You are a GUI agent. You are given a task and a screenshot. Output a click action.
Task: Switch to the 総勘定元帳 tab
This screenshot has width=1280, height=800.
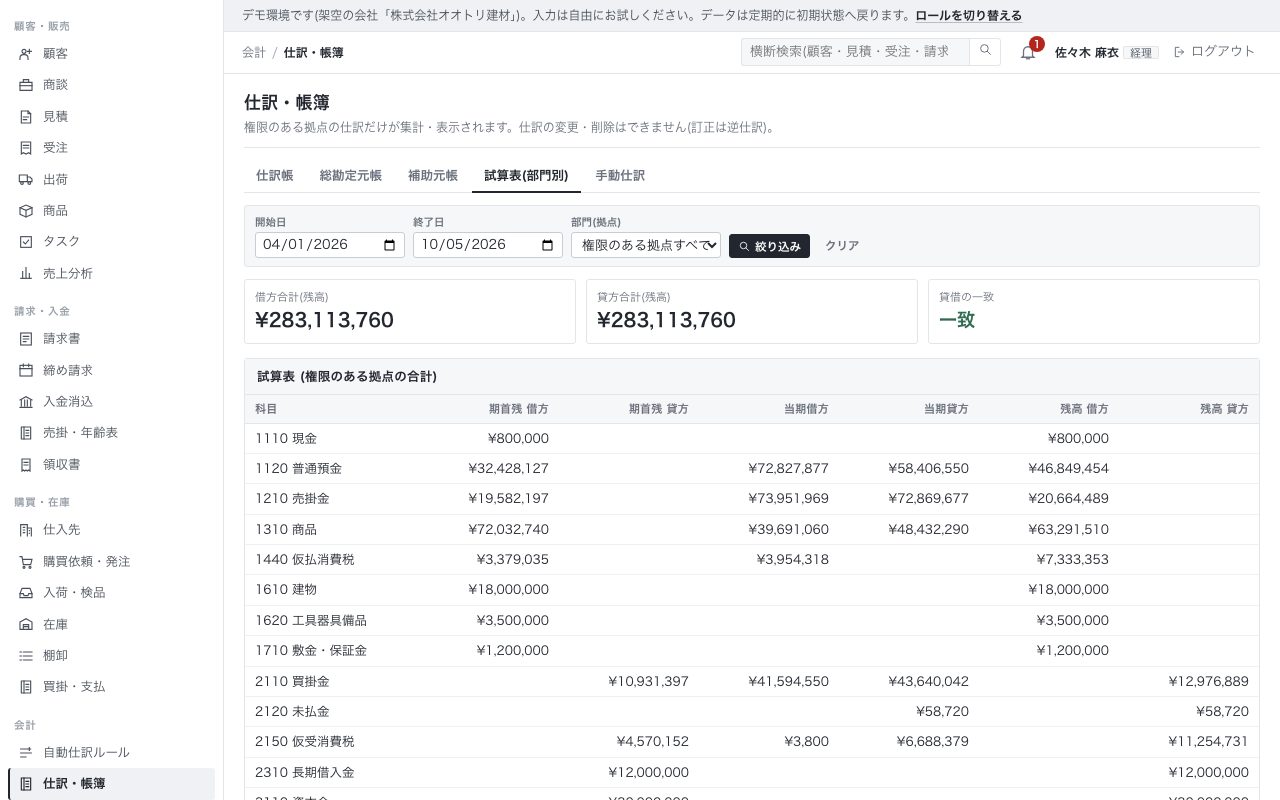pyautogui.click(x=351, y=175)
